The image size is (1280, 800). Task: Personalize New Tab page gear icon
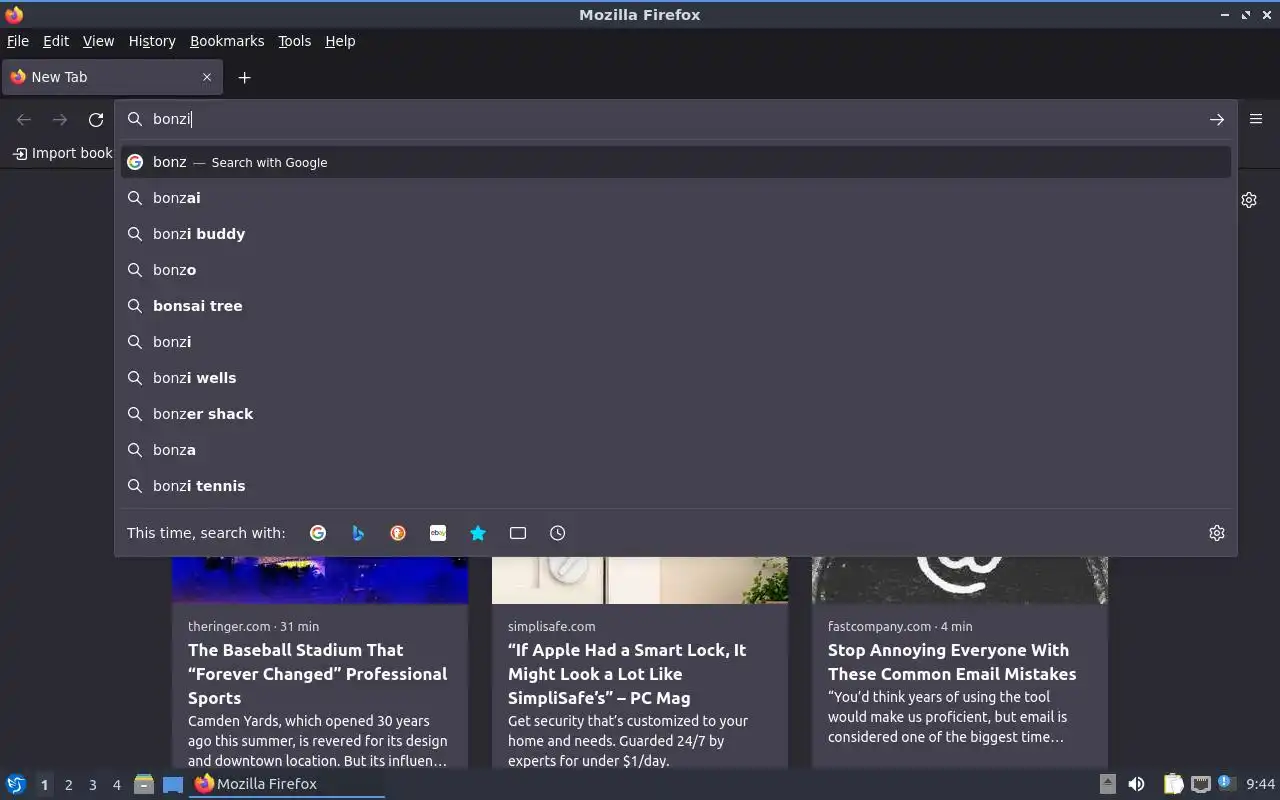click(1249, 200)
